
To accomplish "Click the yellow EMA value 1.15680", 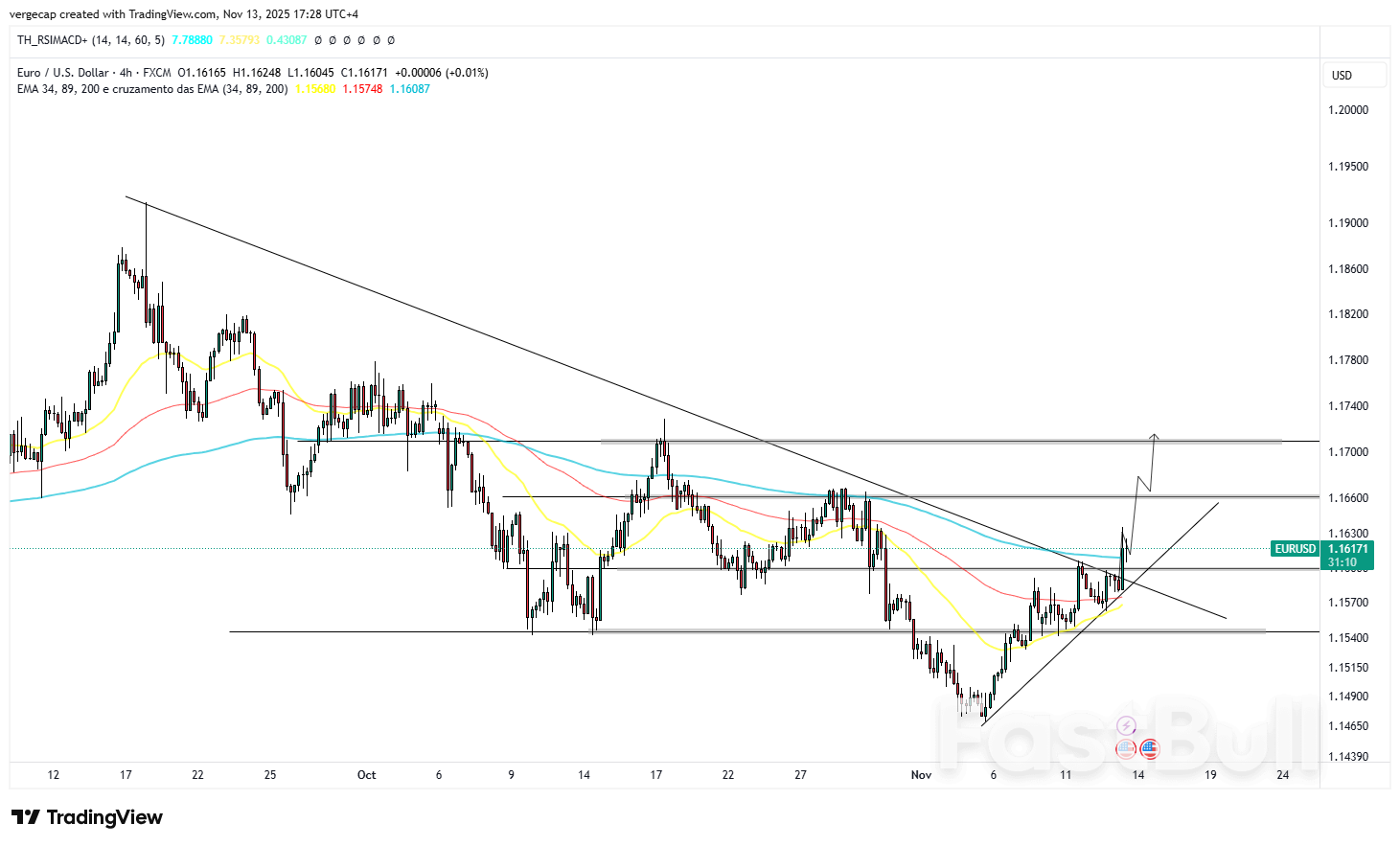I will [315, 89].
